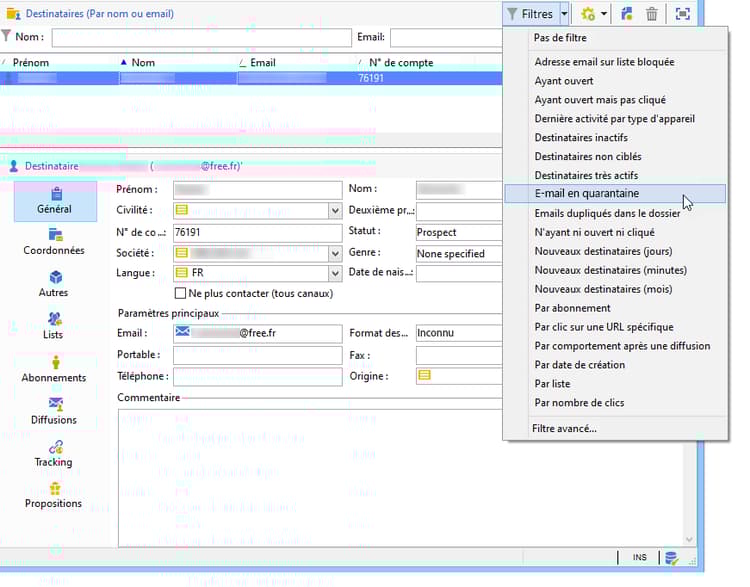Open the Statut Prospect combo box
Screen dimensions: 750x587
(459, 233)
